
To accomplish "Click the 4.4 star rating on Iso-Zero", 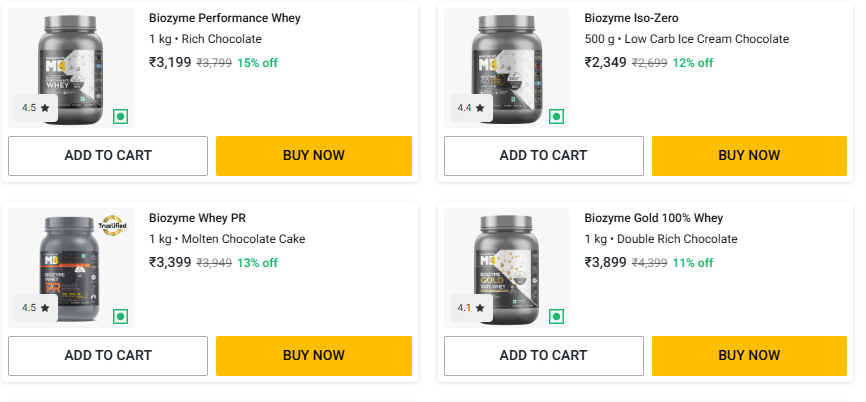I will pos(470,108).
